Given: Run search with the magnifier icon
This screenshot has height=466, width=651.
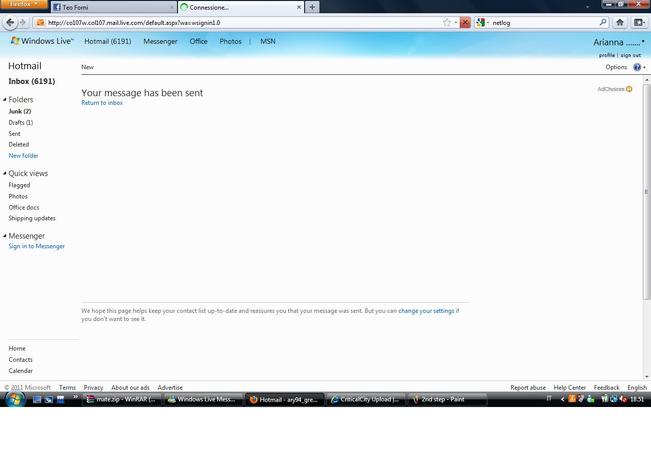Looking at the screenshot, I should pos(603,22).
